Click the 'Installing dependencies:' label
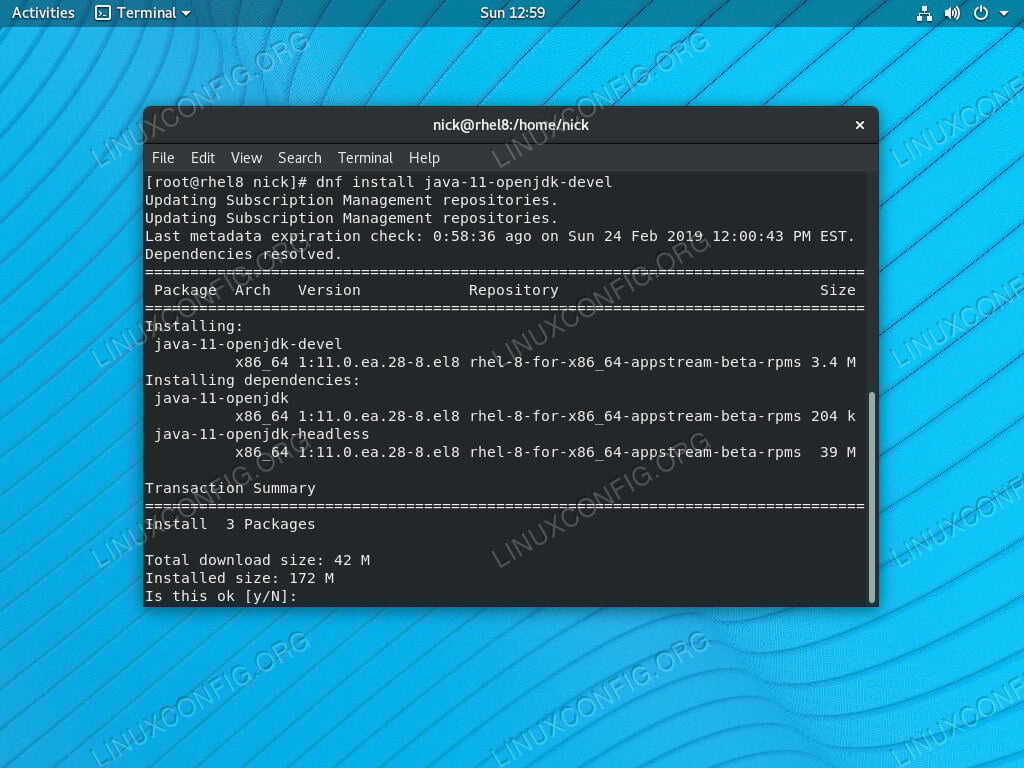This screenshot has height=768, width=1024. [x=252, y=380]
